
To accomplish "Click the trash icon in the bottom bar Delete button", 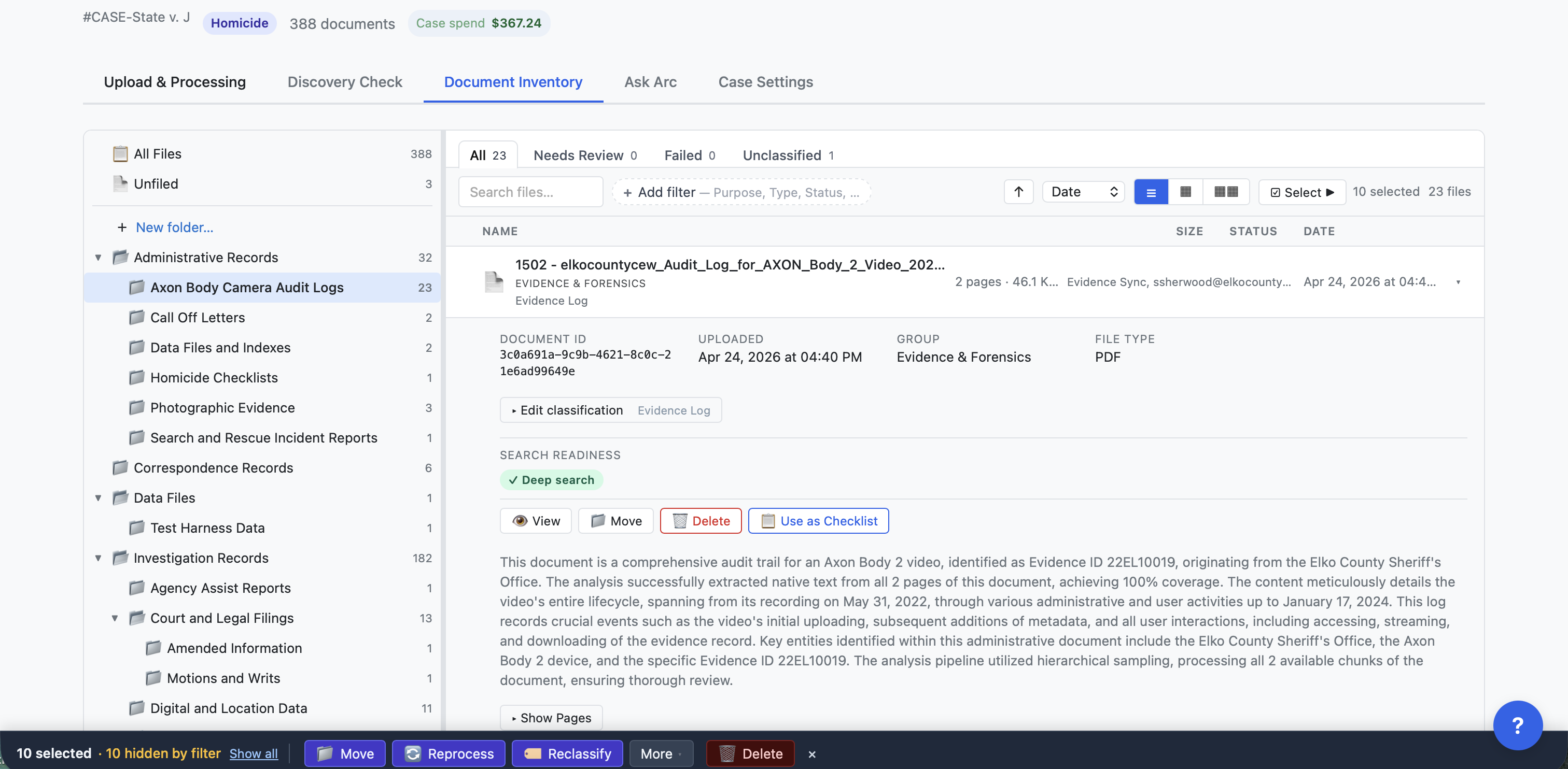I will click(727, 754).
